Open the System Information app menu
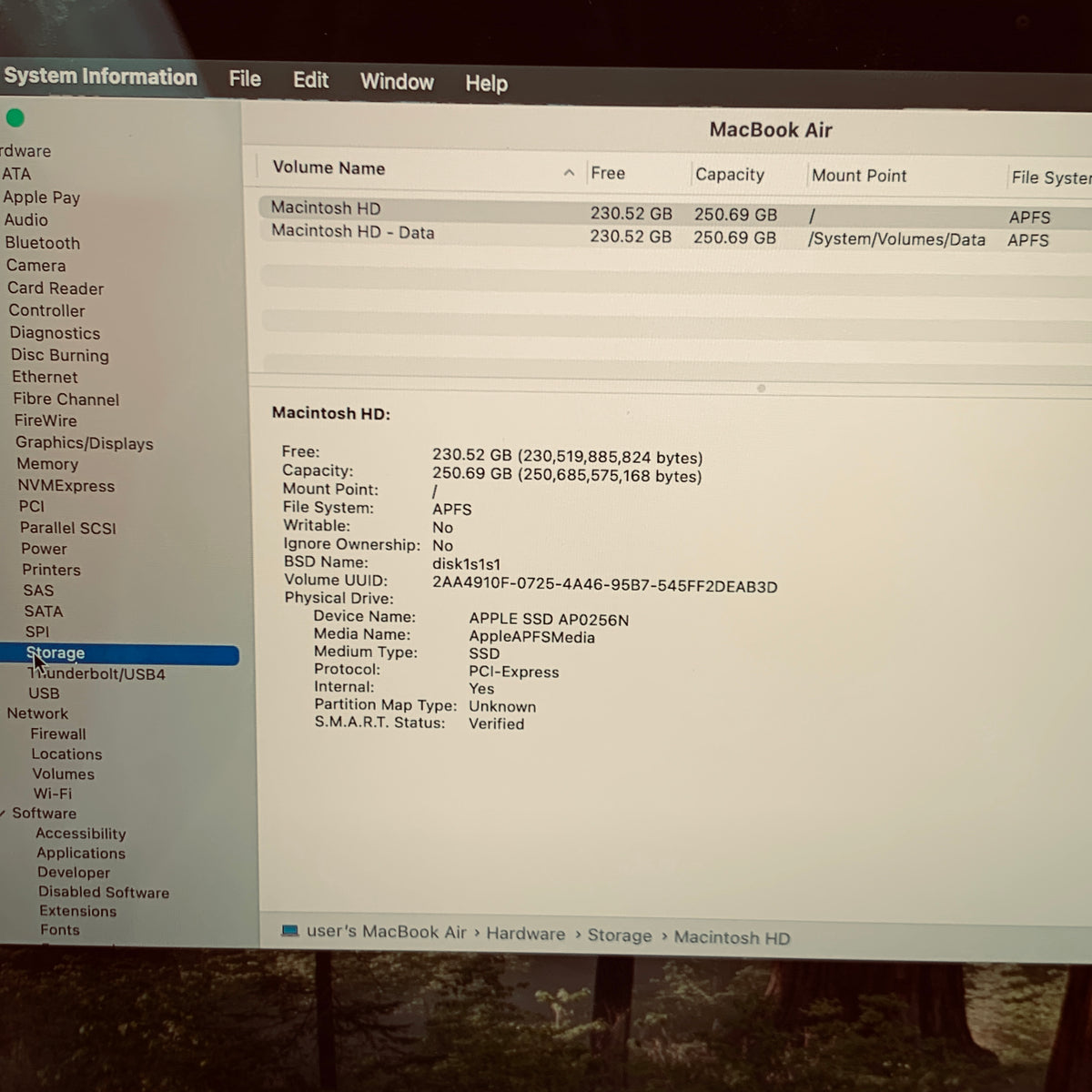 100,77
